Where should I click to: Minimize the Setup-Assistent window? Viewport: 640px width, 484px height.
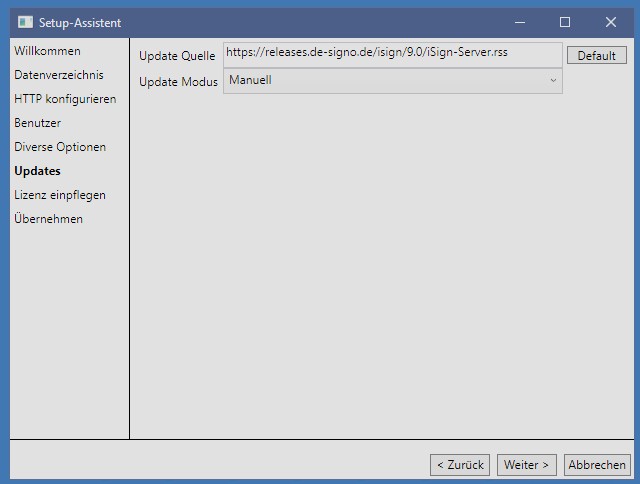pyautogui.click(x=520, y=22)
